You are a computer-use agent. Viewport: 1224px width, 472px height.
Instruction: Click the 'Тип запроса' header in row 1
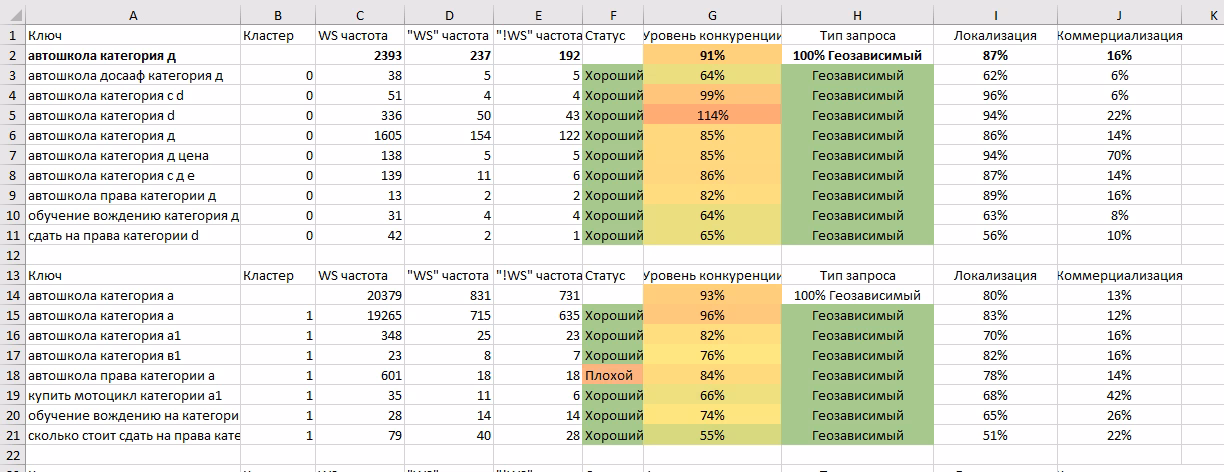coord(857,35)
